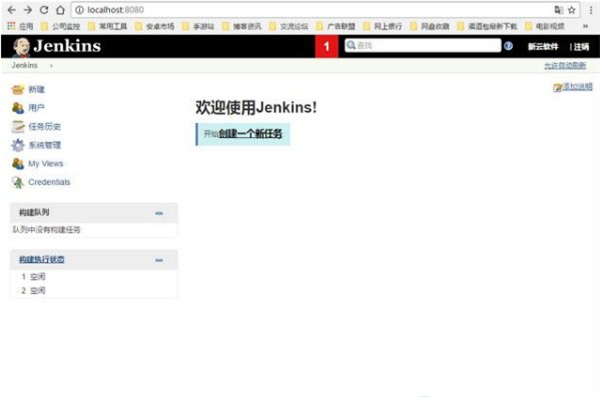Open the Chrome three-dot menu
This screenshot has height=397, width=600.
pyautogui.click(x=591, y=10)
